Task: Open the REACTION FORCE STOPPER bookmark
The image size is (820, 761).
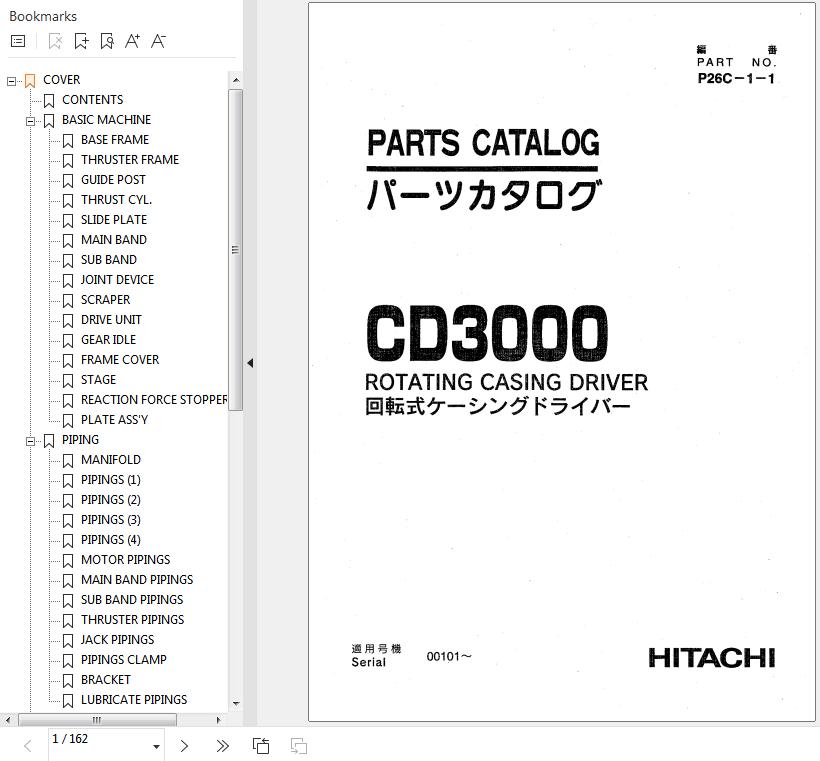Action: 154,400
